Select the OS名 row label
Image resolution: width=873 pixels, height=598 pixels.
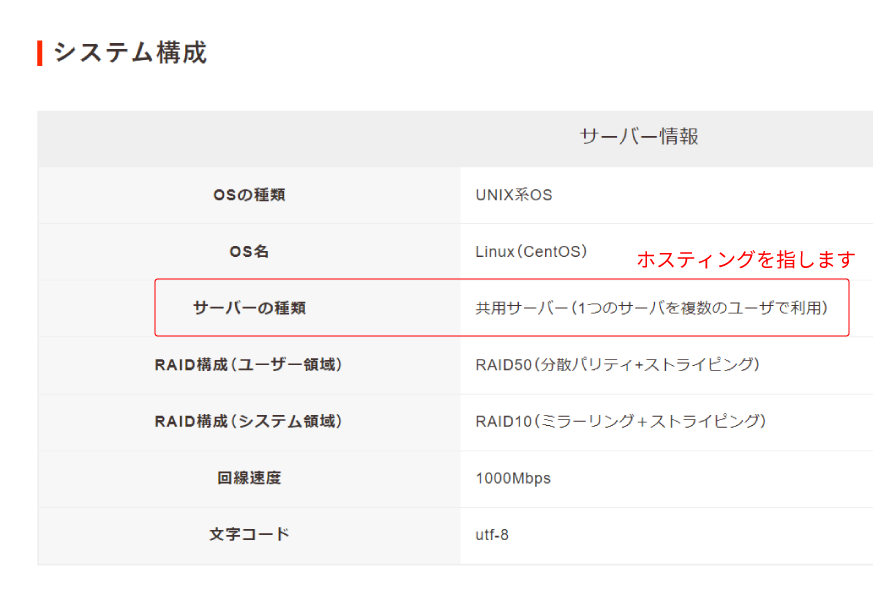249,252
